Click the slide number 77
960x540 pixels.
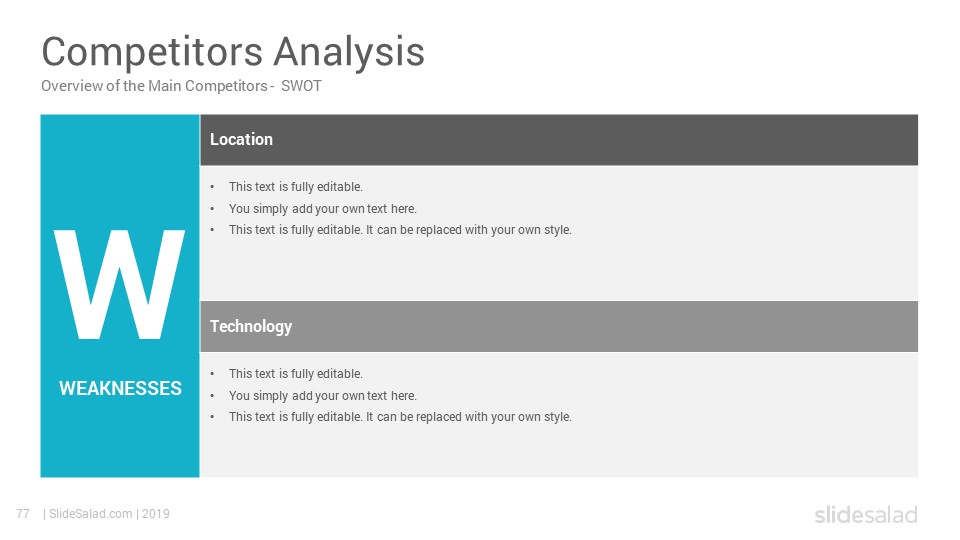point(23,514)
